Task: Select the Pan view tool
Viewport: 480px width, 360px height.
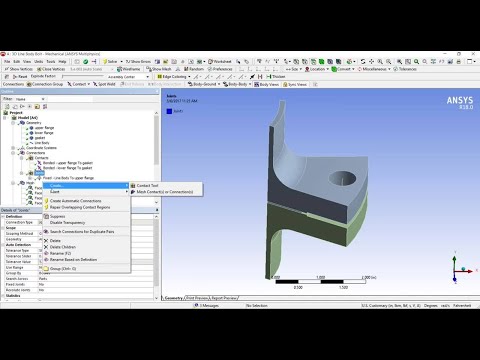Action: [x=371, y=62]
